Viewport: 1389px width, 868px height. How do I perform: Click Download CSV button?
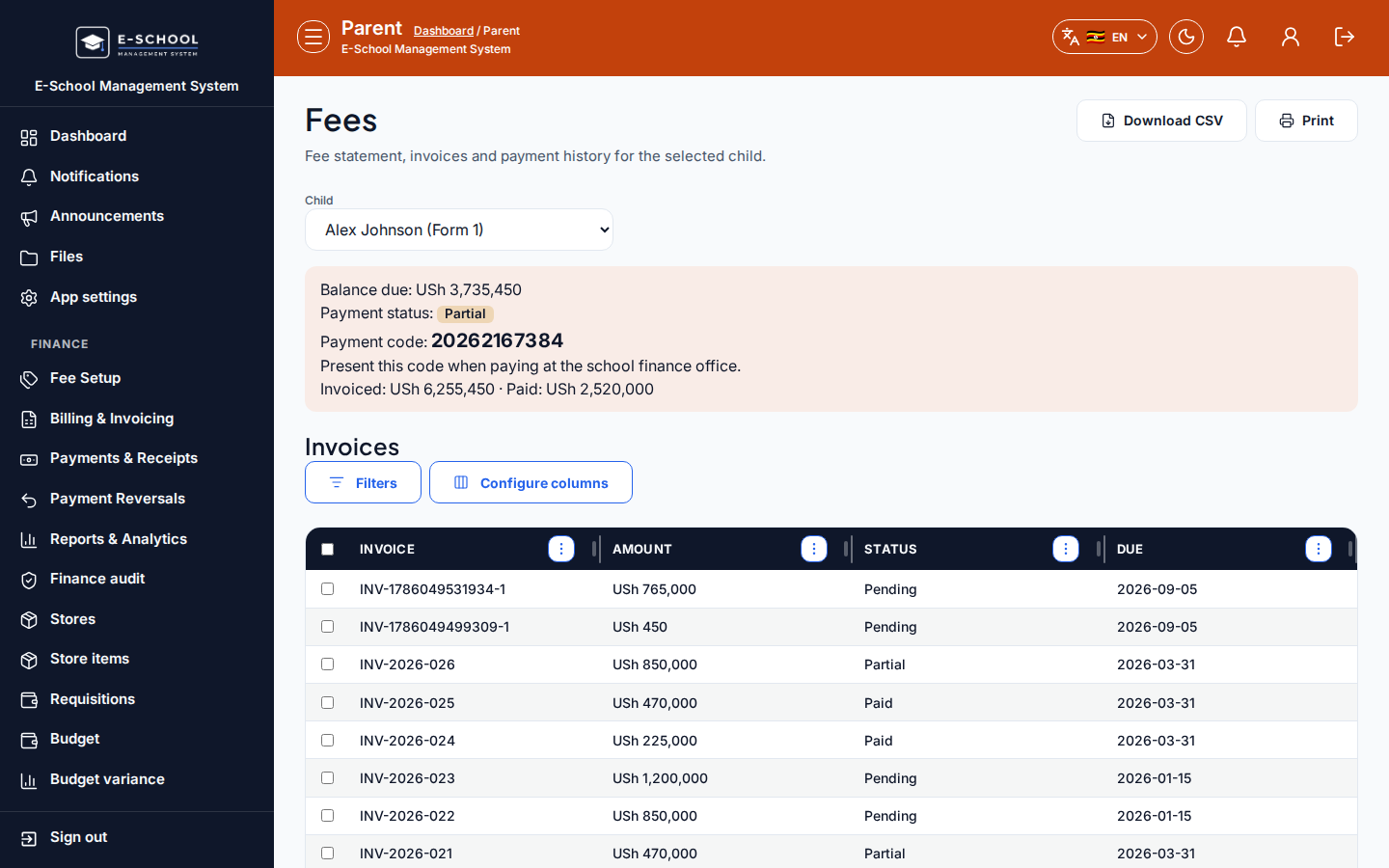pos(1161,121)
